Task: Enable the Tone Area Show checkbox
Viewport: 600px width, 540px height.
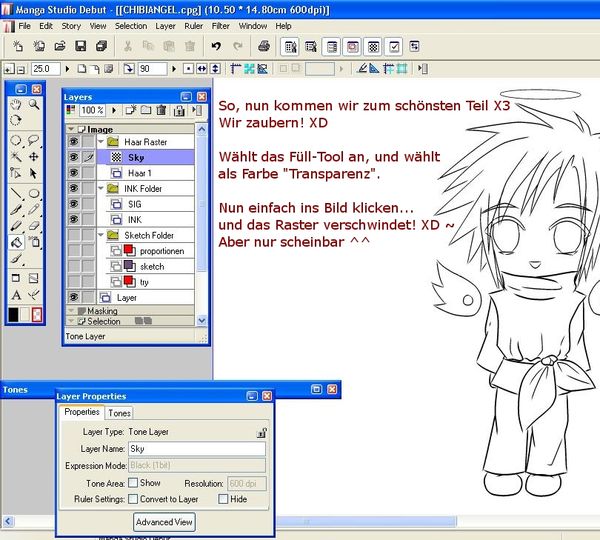Action: pos(133,483)
